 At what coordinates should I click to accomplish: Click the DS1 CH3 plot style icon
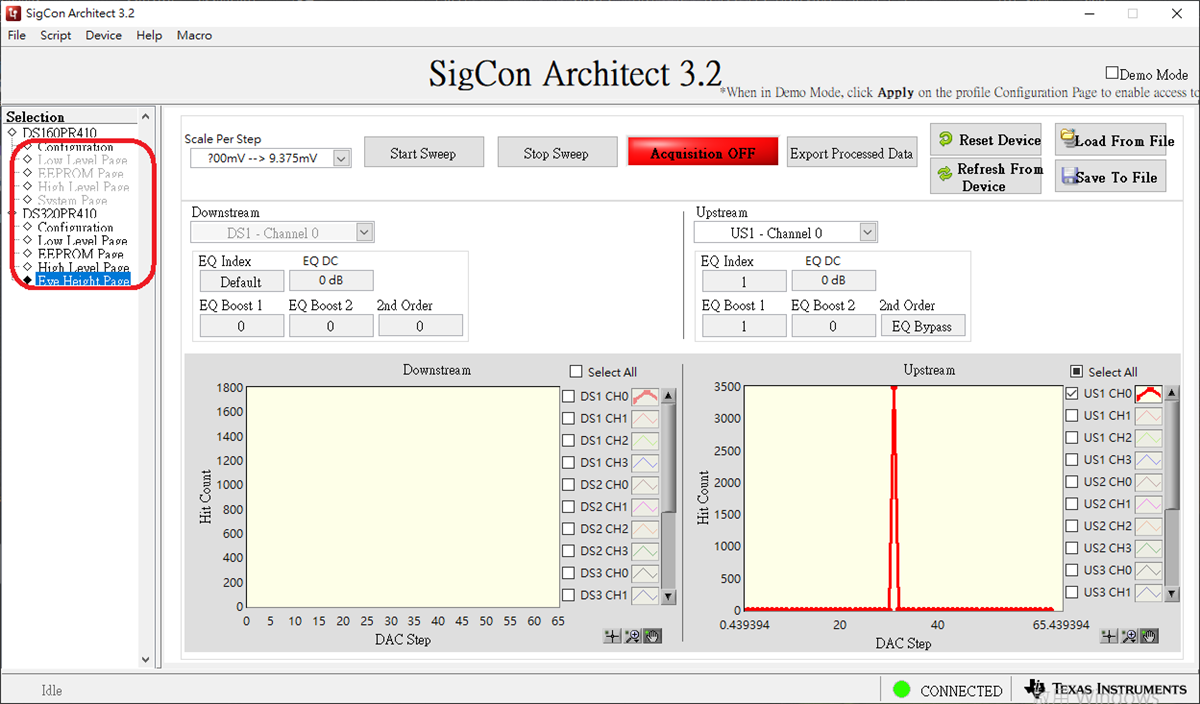645,462
